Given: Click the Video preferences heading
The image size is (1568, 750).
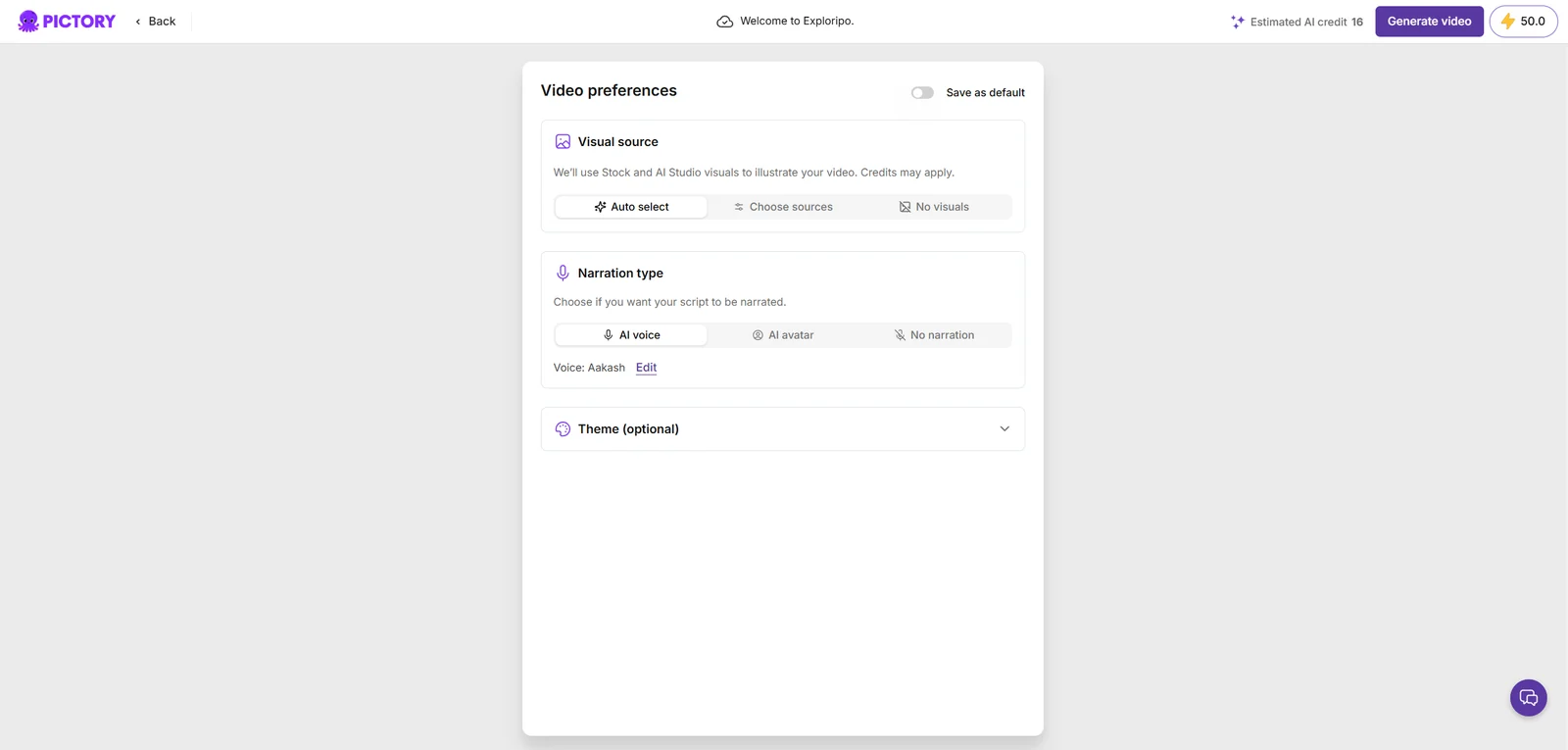Looking at the screenshot, I should tap(609, 91).
